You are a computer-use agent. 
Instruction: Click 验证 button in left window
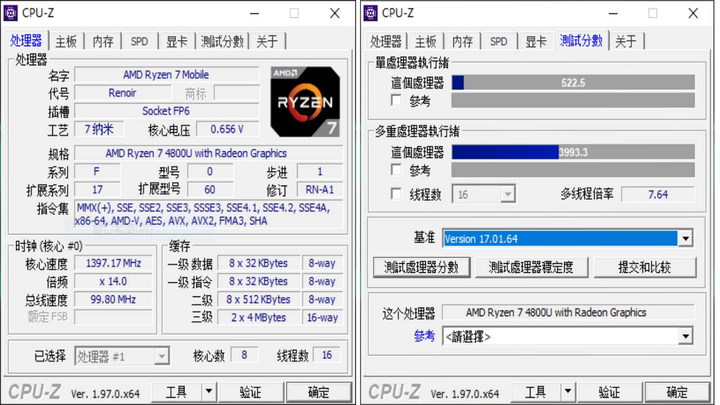251,392
